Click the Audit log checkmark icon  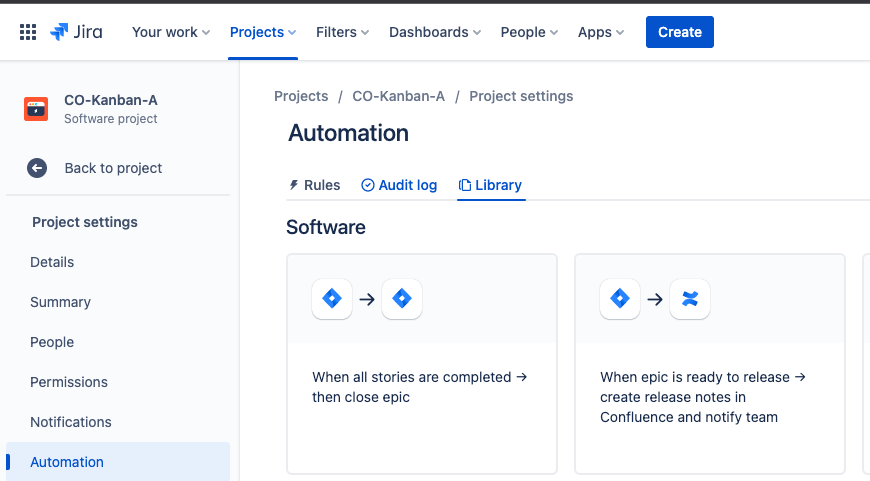point(368,185)
